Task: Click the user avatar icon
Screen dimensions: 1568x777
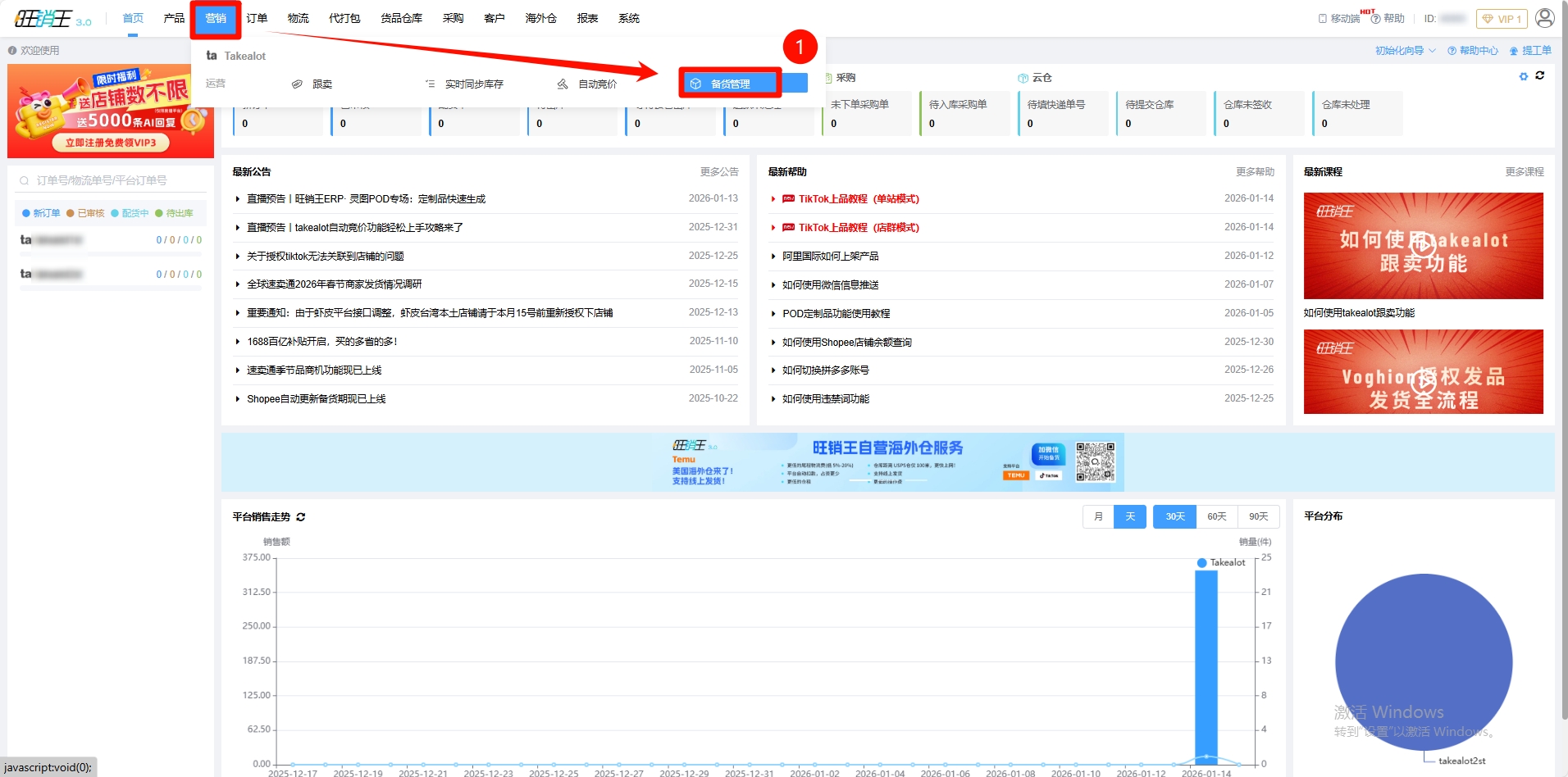Action: pyautogui.click(x=1544, y=18)
